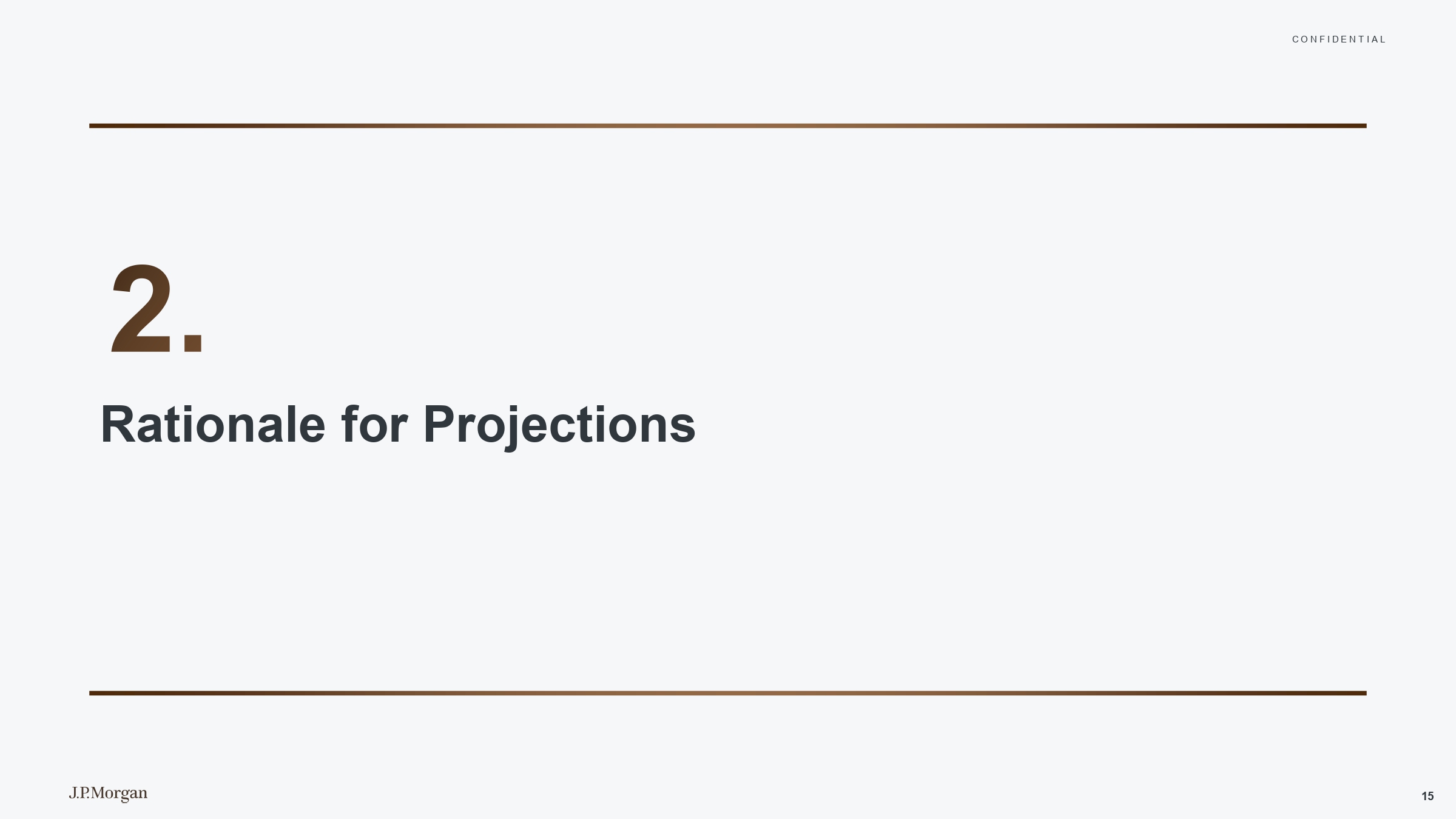
Task: Click the large section number 2
Action: (x=142, y=309)
